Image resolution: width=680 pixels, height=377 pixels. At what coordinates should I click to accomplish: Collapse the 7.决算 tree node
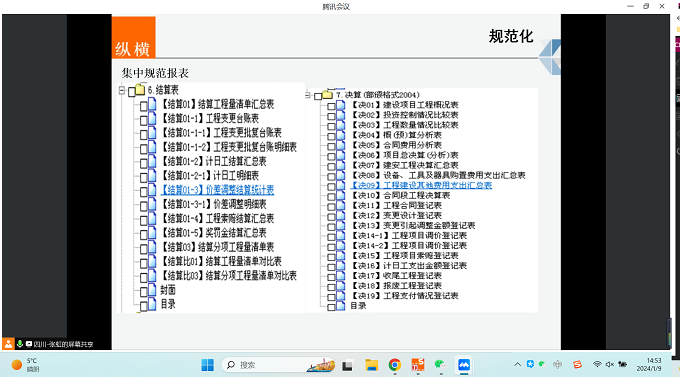pyautogui.click(x=308, y=95)
